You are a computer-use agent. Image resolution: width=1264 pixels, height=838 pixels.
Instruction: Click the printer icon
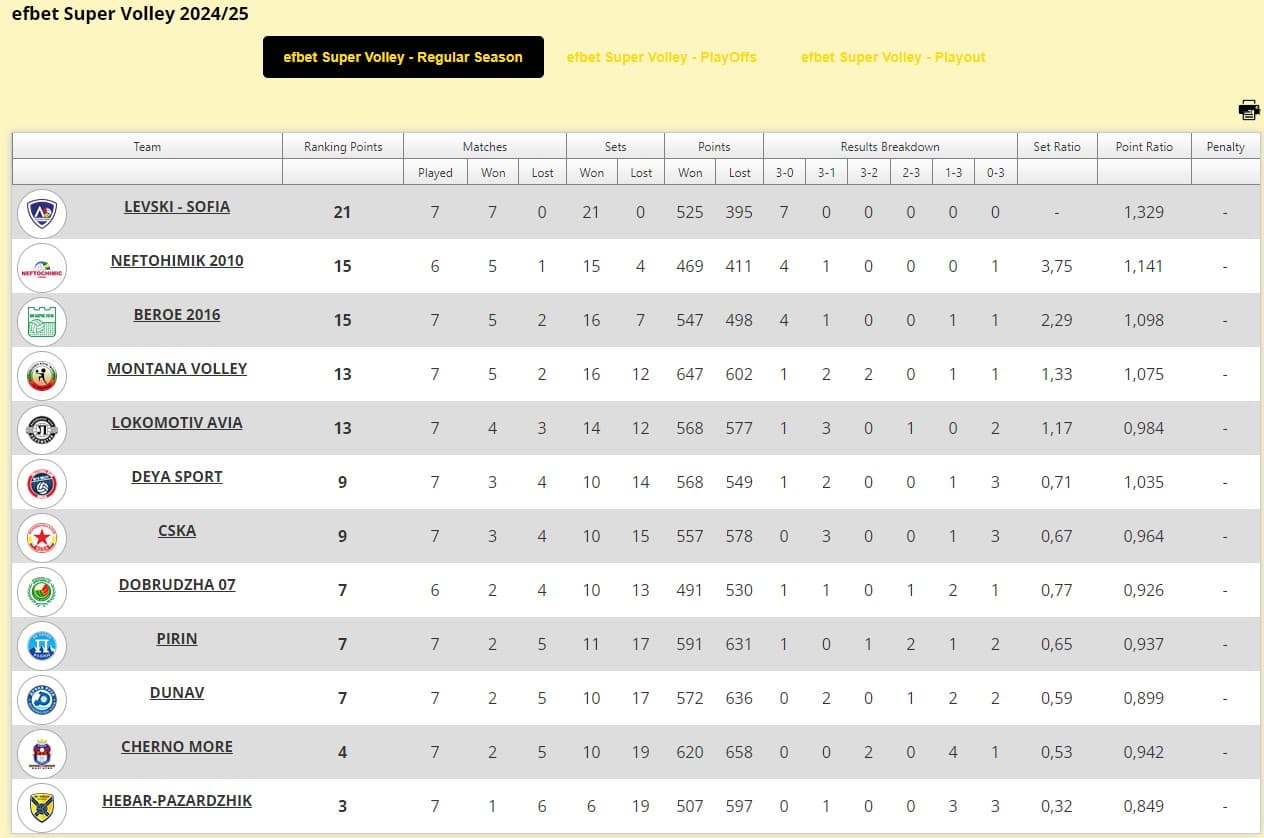point(1248,110)
